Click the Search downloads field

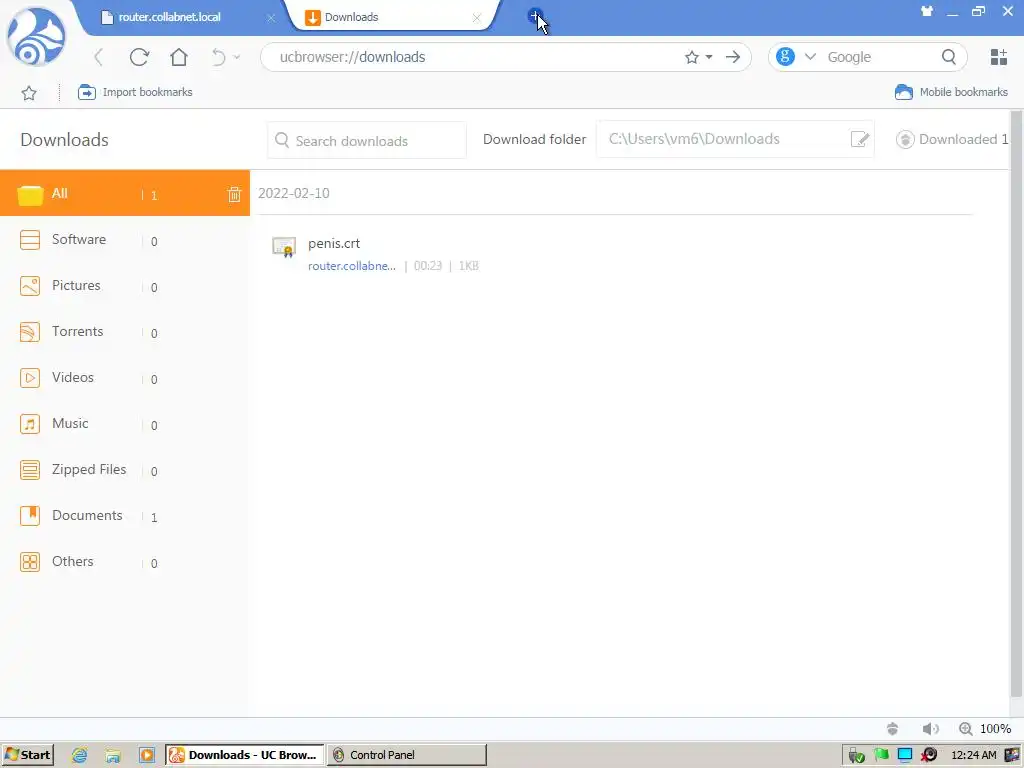pyautogui.click(x=367, y=140)
